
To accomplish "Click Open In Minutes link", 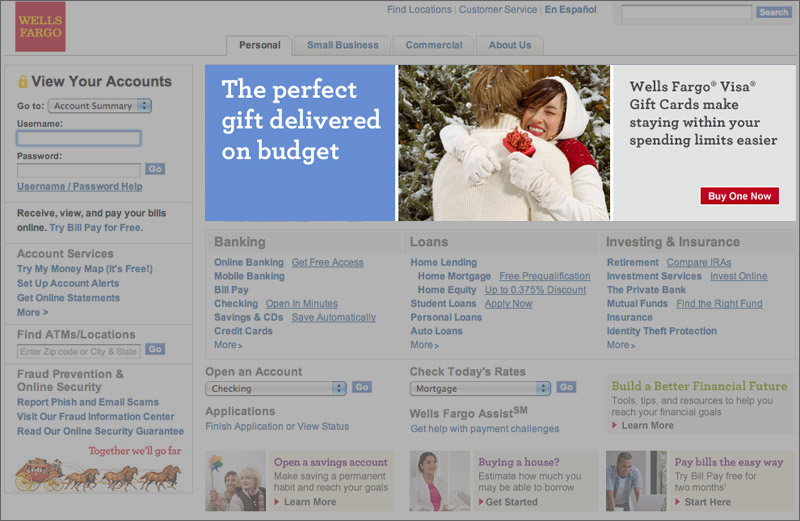I will [302, 304].
